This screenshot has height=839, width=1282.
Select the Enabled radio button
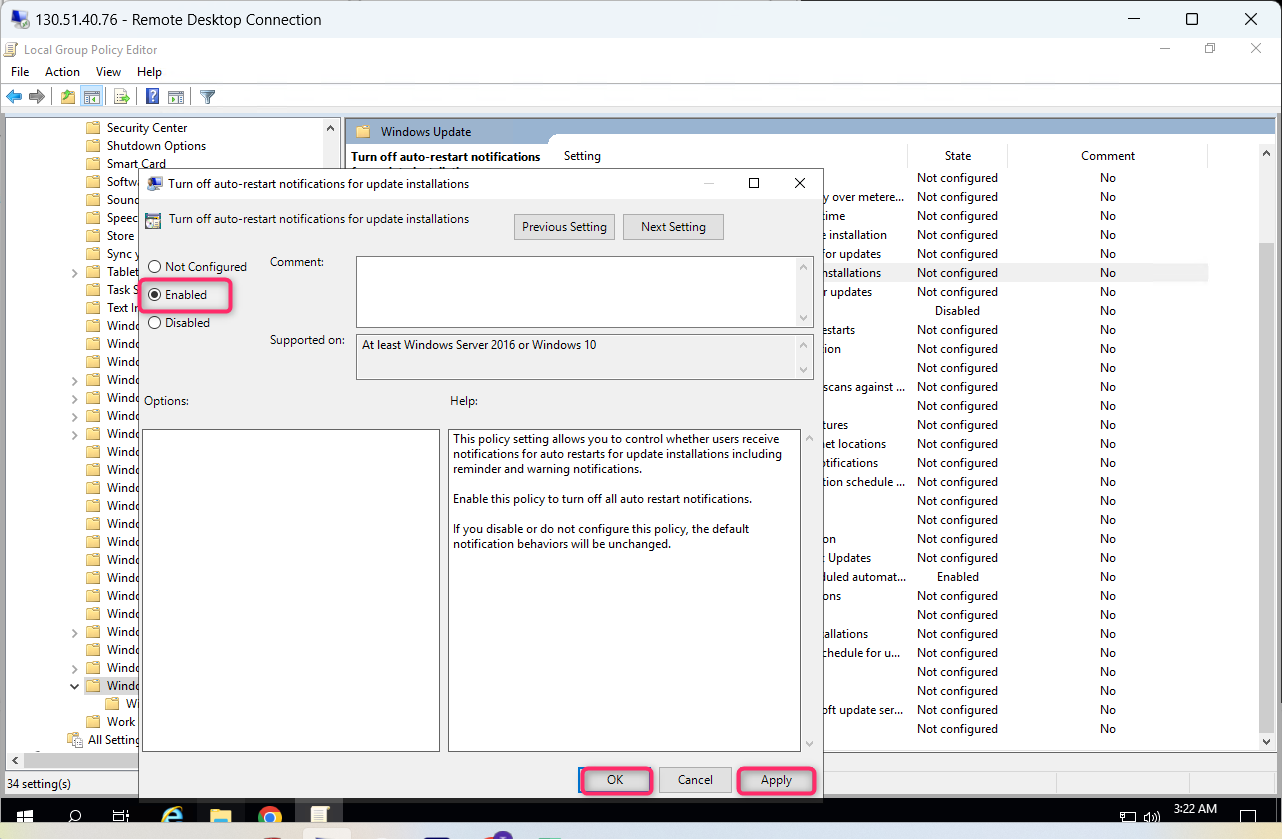[155, 294]
